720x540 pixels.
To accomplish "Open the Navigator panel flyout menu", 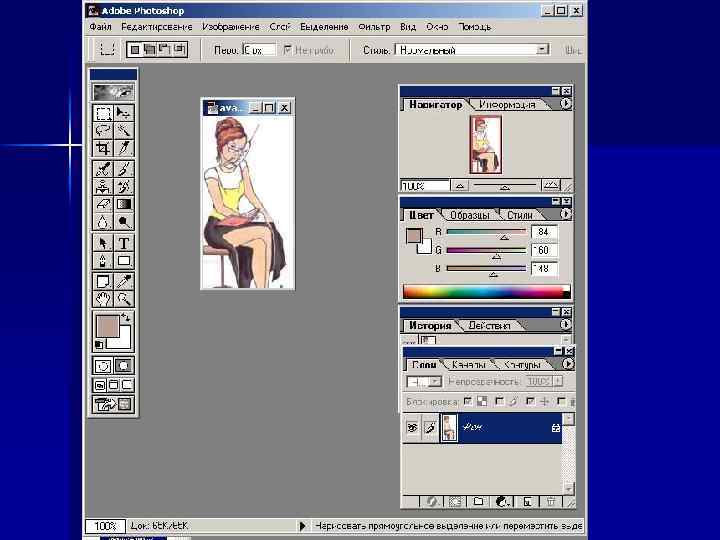I will click(566, 104).
